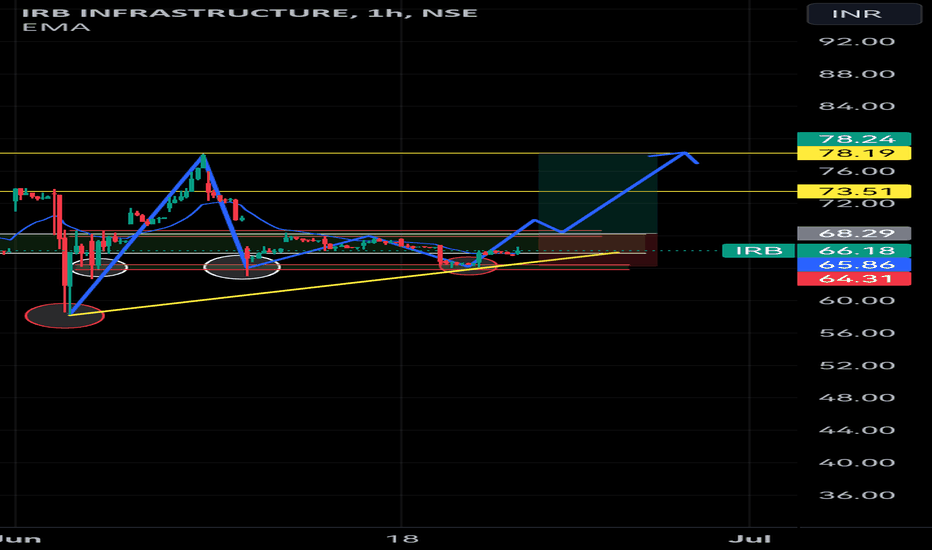Click the 18 date label on time axis
Screen dimensions: 932x550
tap(402, 539)
